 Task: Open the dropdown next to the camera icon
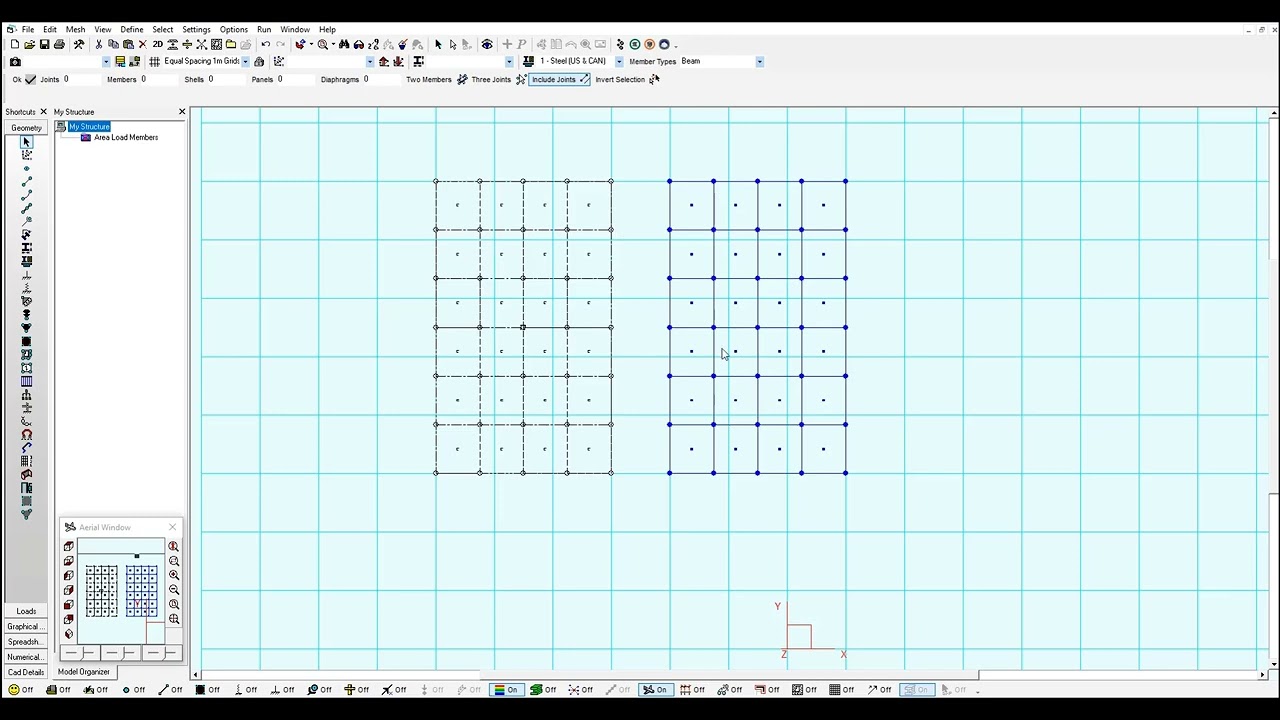point(106,61)
